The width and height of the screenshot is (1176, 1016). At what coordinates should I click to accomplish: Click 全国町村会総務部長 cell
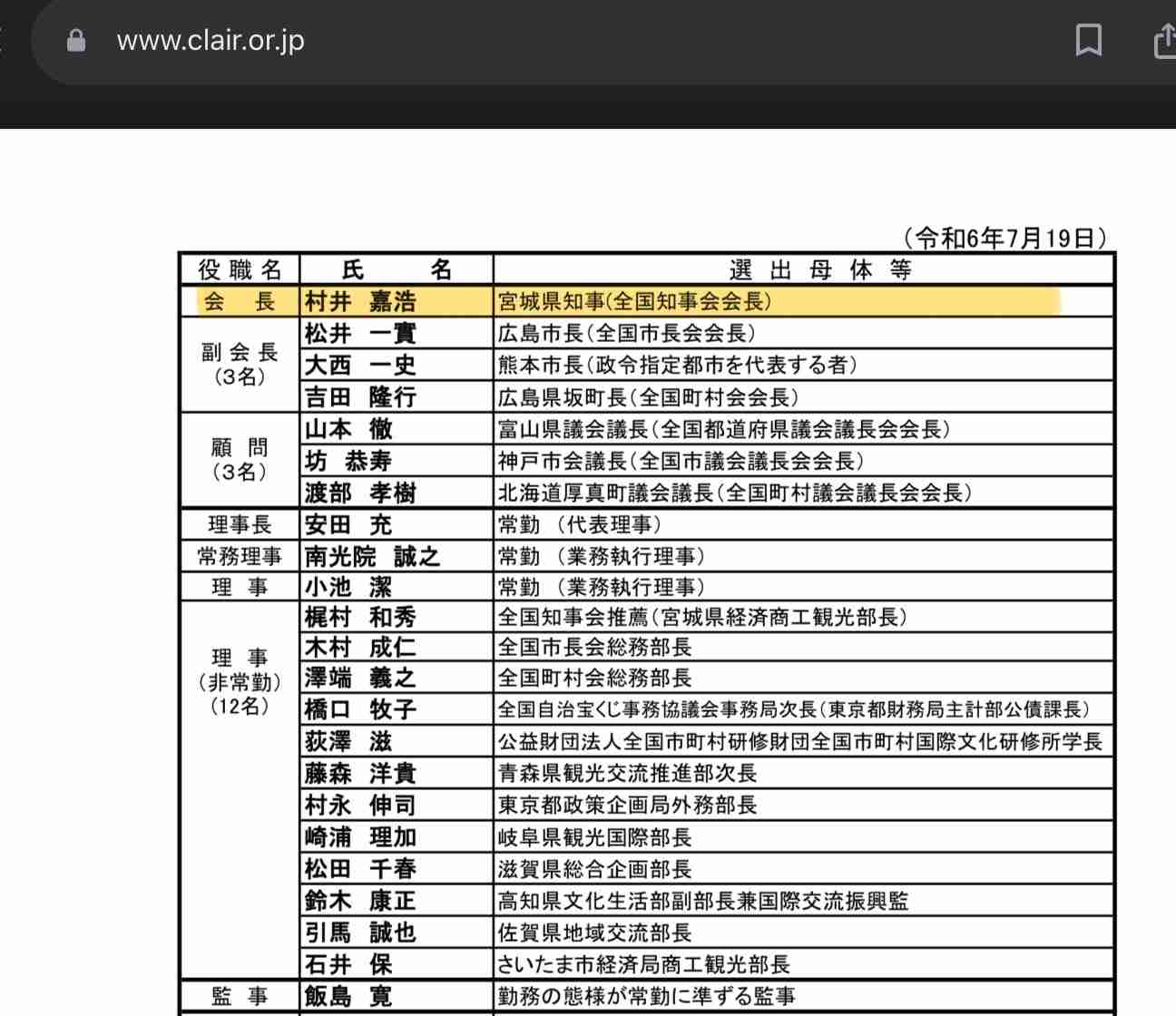point(804,678)
